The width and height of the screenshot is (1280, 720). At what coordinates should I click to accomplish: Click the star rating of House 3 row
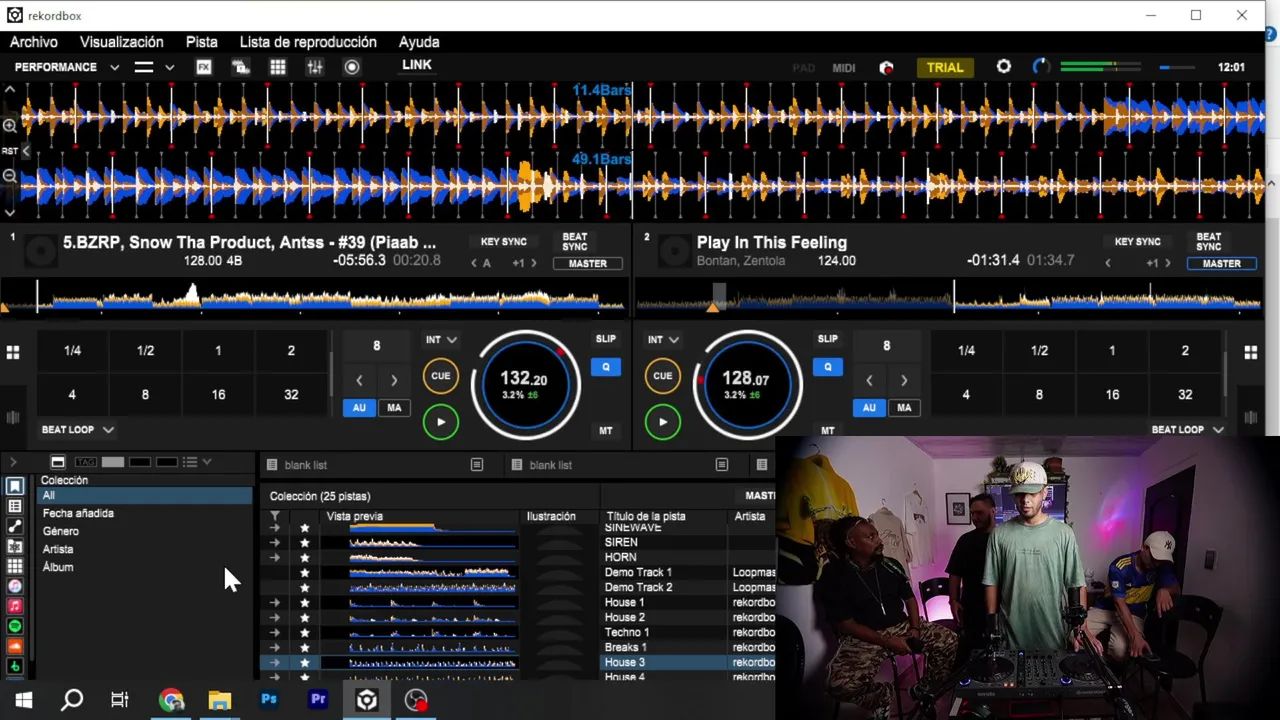pos(305,662)
